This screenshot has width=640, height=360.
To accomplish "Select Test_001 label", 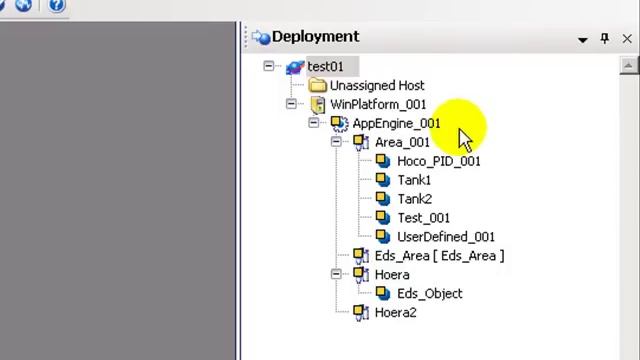I will point(424,218).
